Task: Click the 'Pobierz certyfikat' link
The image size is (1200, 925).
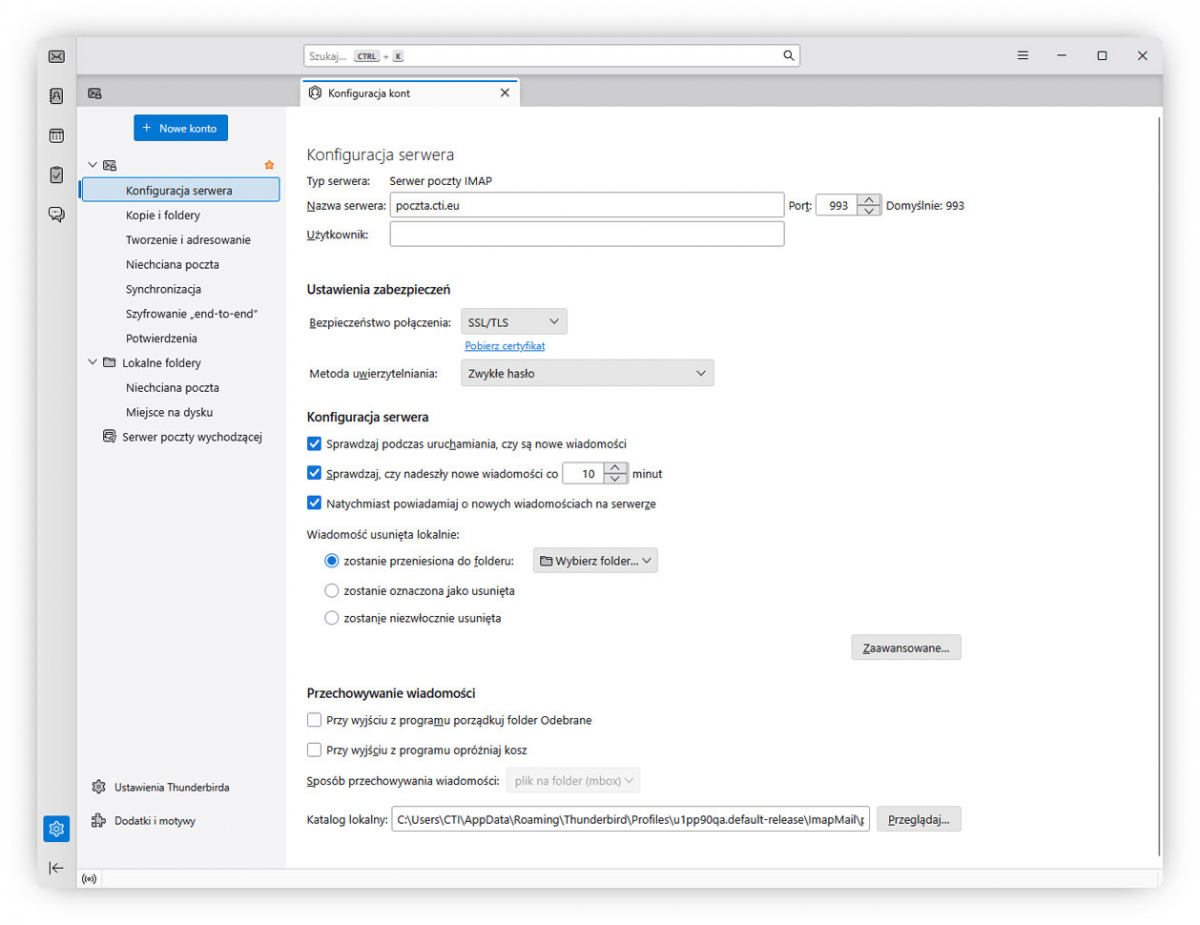Action: click(x=504, y=345)
